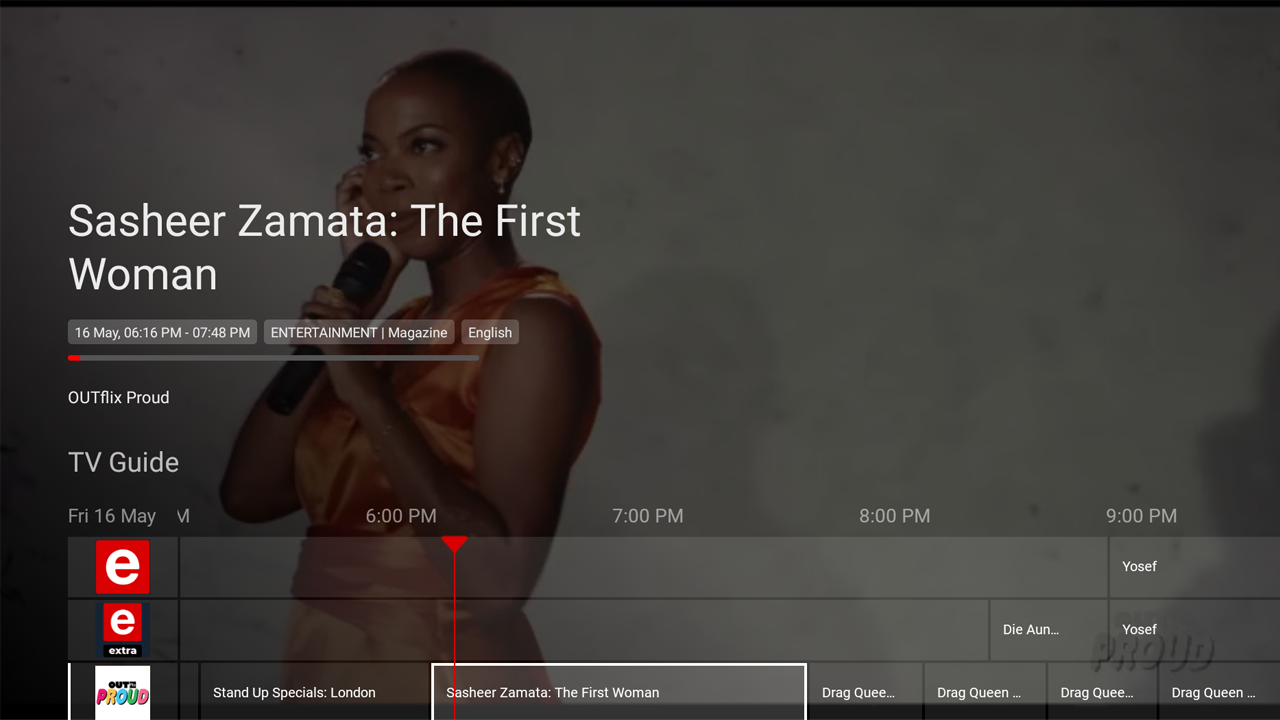Image resolution: width=1280 pixels, height=720 pixels.
Task: Click the English language badge
Action: tap(490, 332)
